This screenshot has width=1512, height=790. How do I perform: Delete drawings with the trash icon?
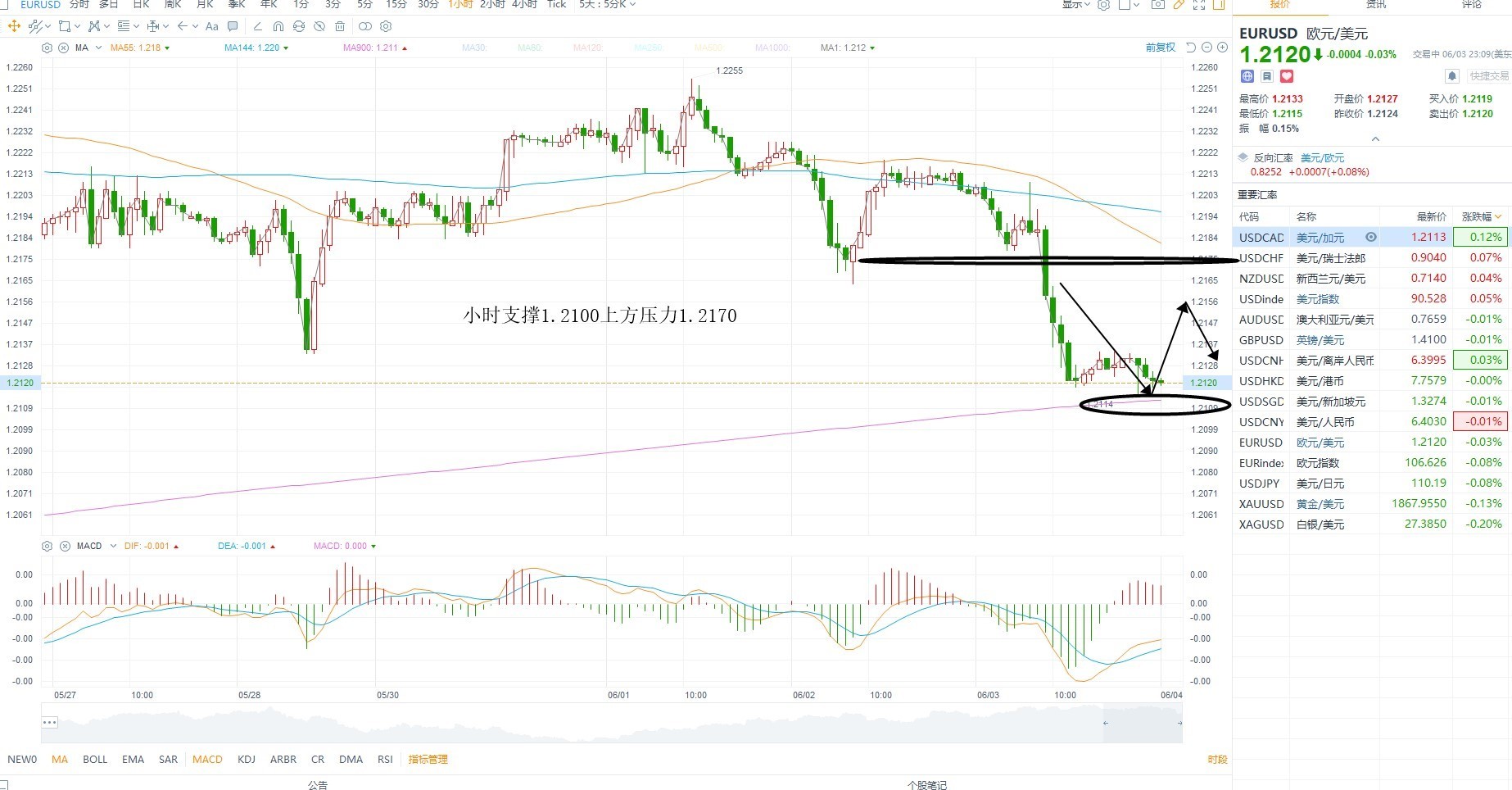340,26
